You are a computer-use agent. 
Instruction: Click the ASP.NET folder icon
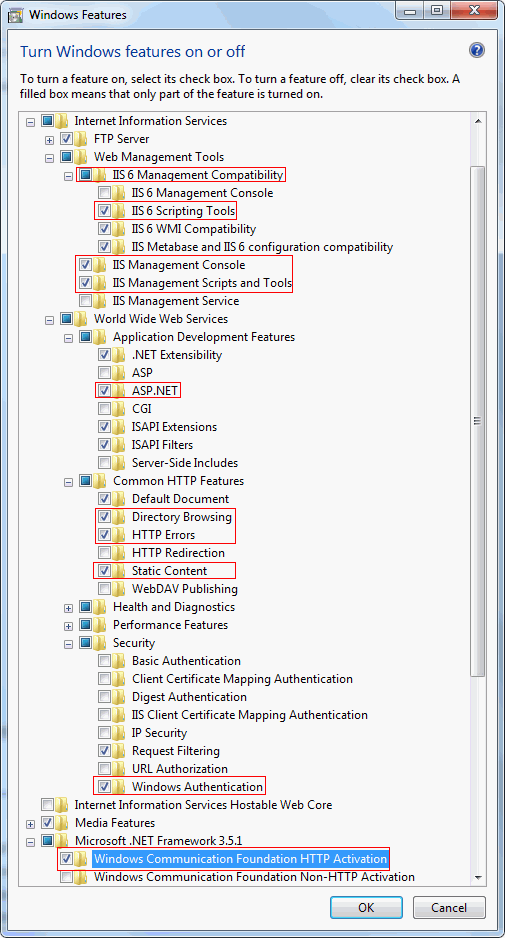119,391
